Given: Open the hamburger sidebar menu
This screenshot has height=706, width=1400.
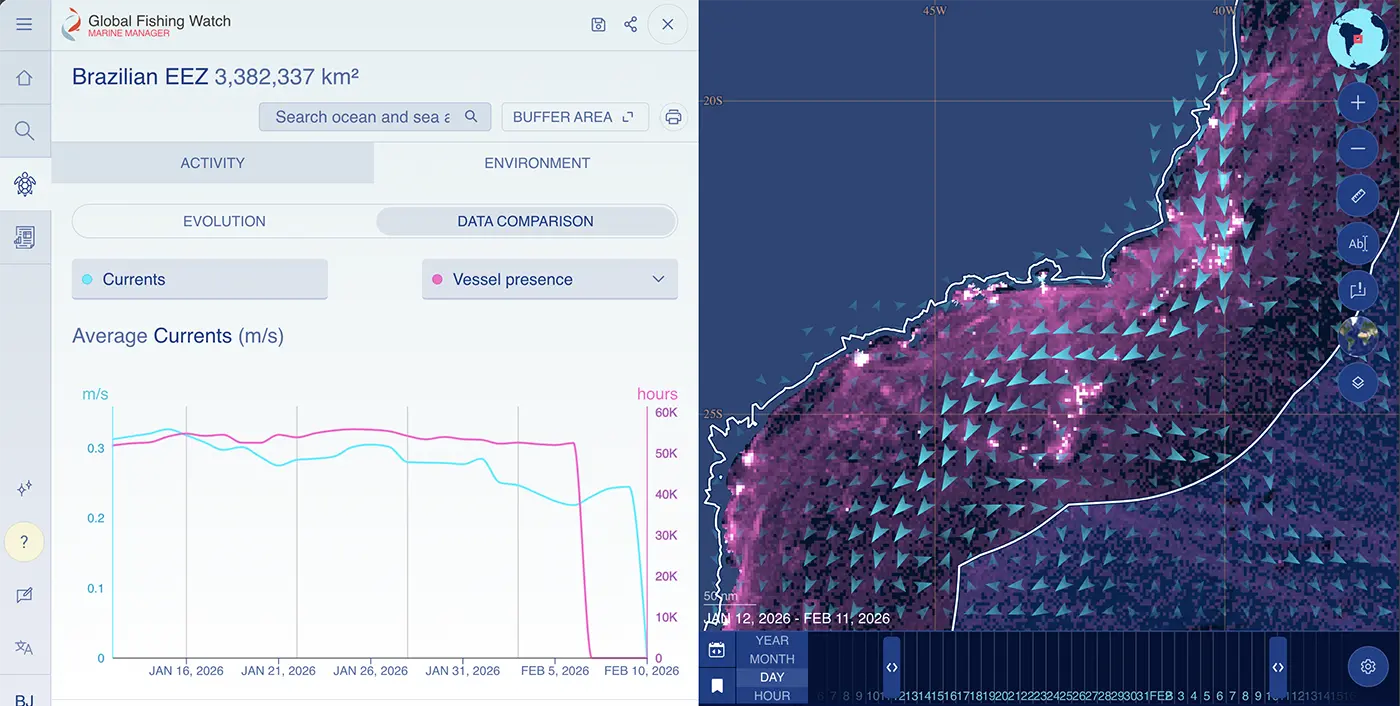Looking at the screenshot, I should coord(24,24).
